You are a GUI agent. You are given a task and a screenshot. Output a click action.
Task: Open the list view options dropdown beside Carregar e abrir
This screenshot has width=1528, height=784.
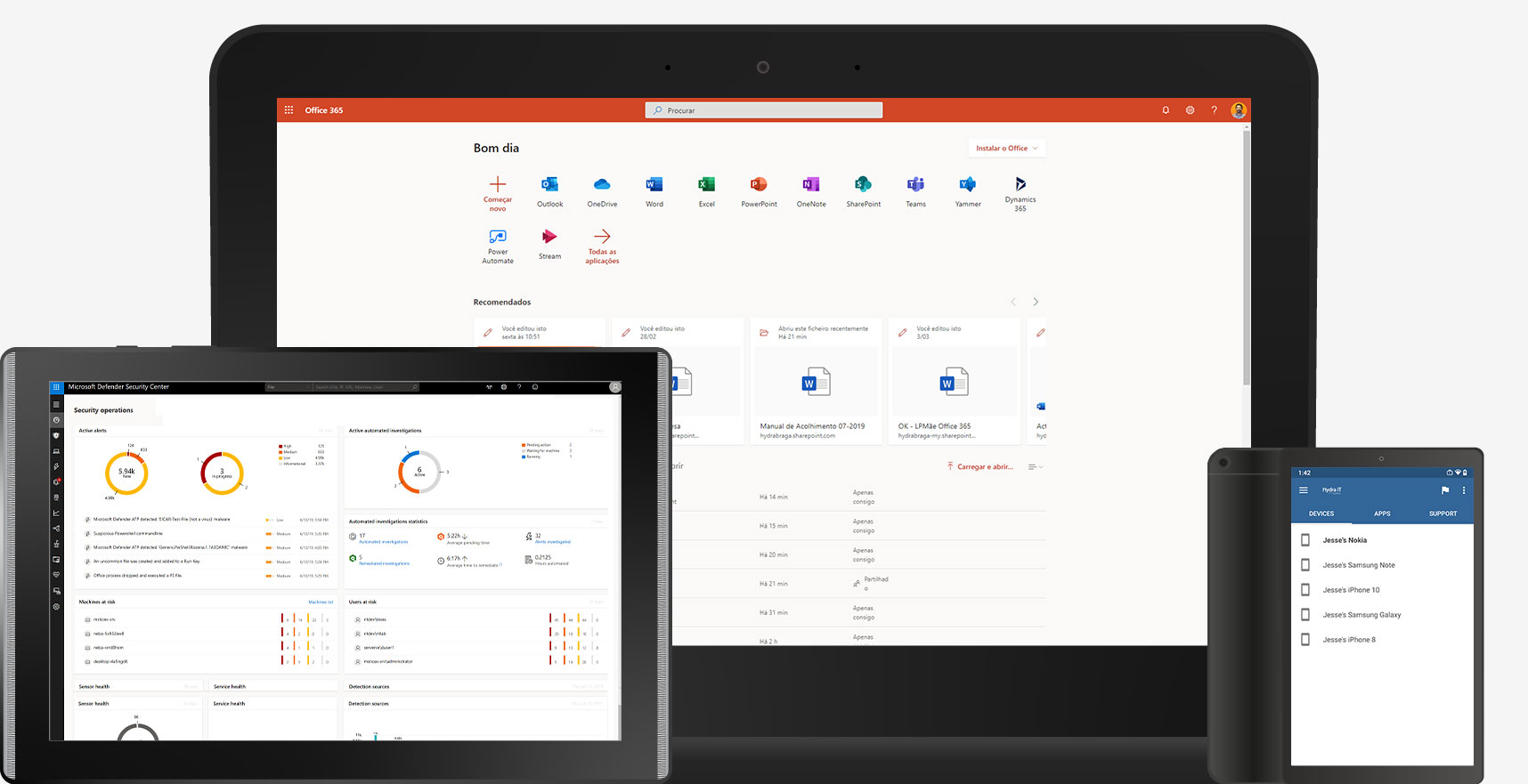pyautogui.click(x=1035, y=467)
